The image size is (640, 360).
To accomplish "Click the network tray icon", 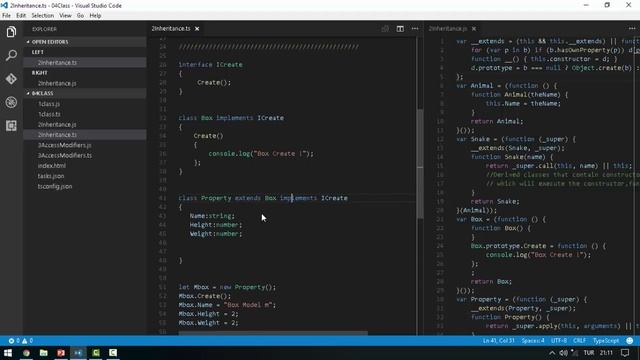I will 574,353.
